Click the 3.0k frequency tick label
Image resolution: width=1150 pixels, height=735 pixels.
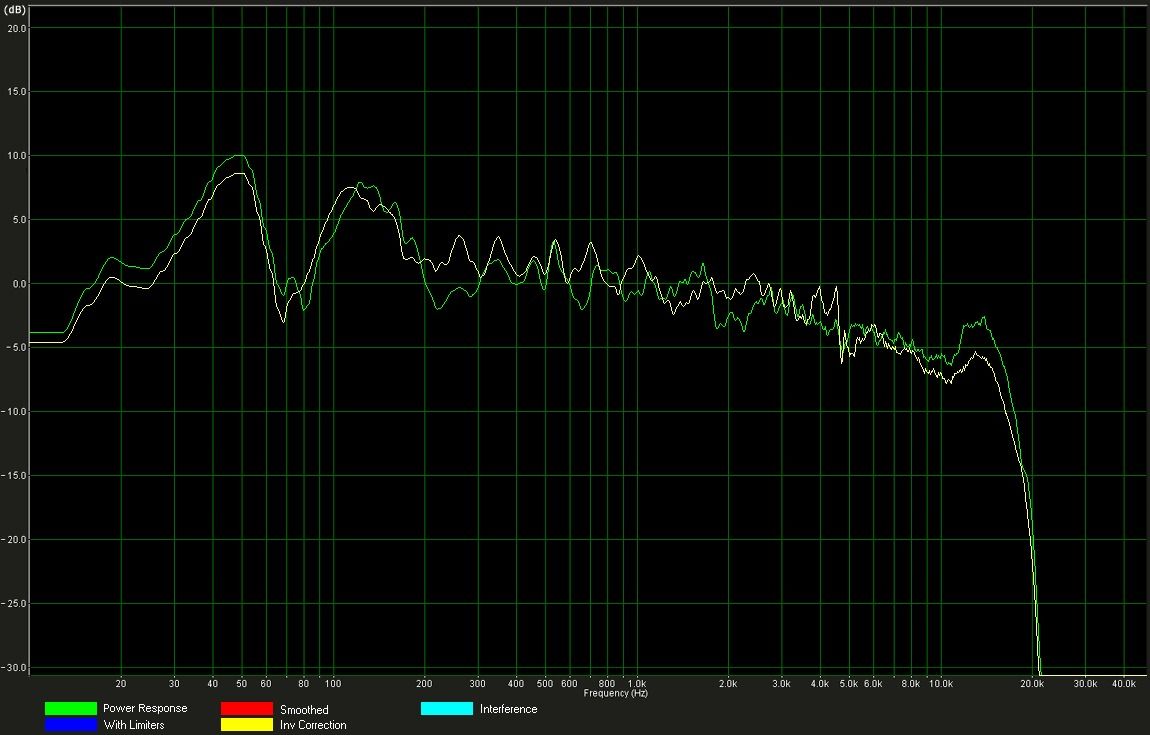point(781,684)
